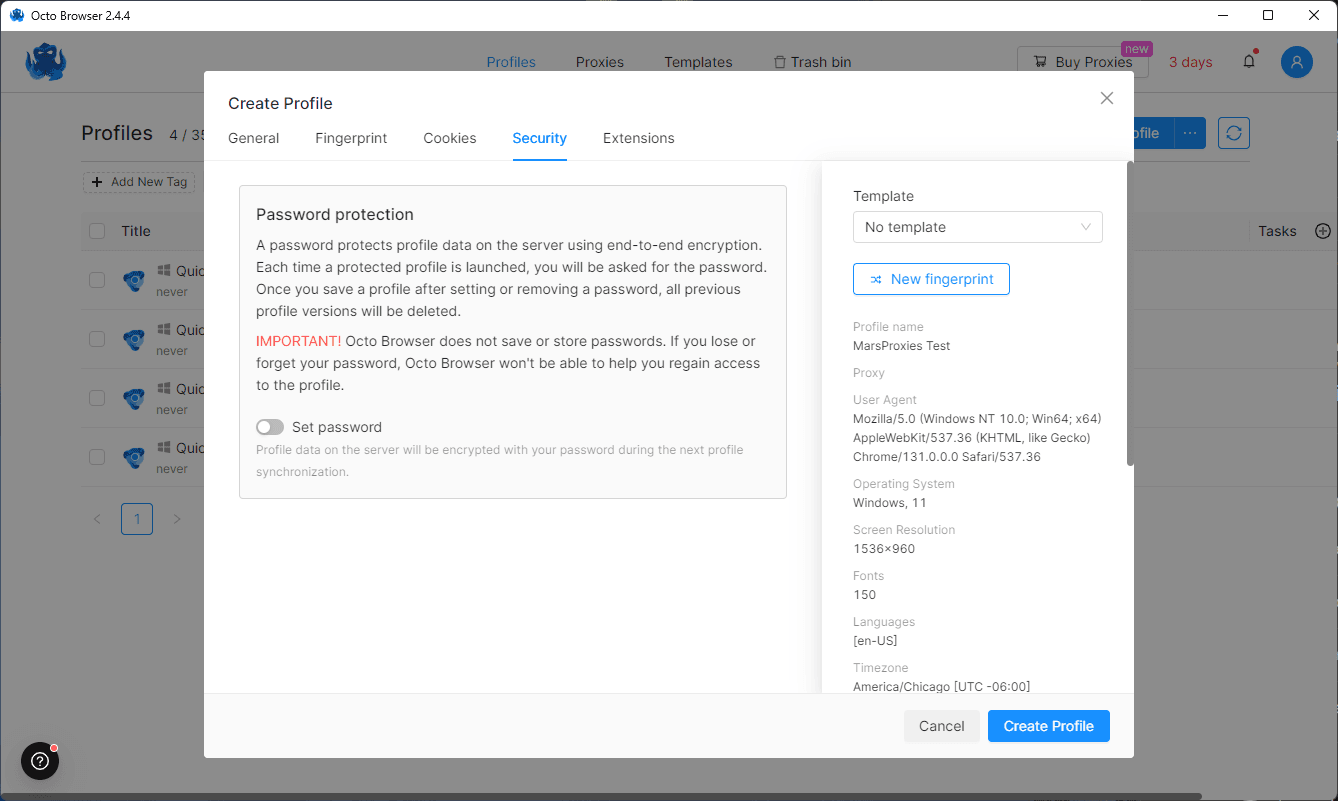The image size is (1338, 801).
Task: Click the Cancel button
Action: 942,726
